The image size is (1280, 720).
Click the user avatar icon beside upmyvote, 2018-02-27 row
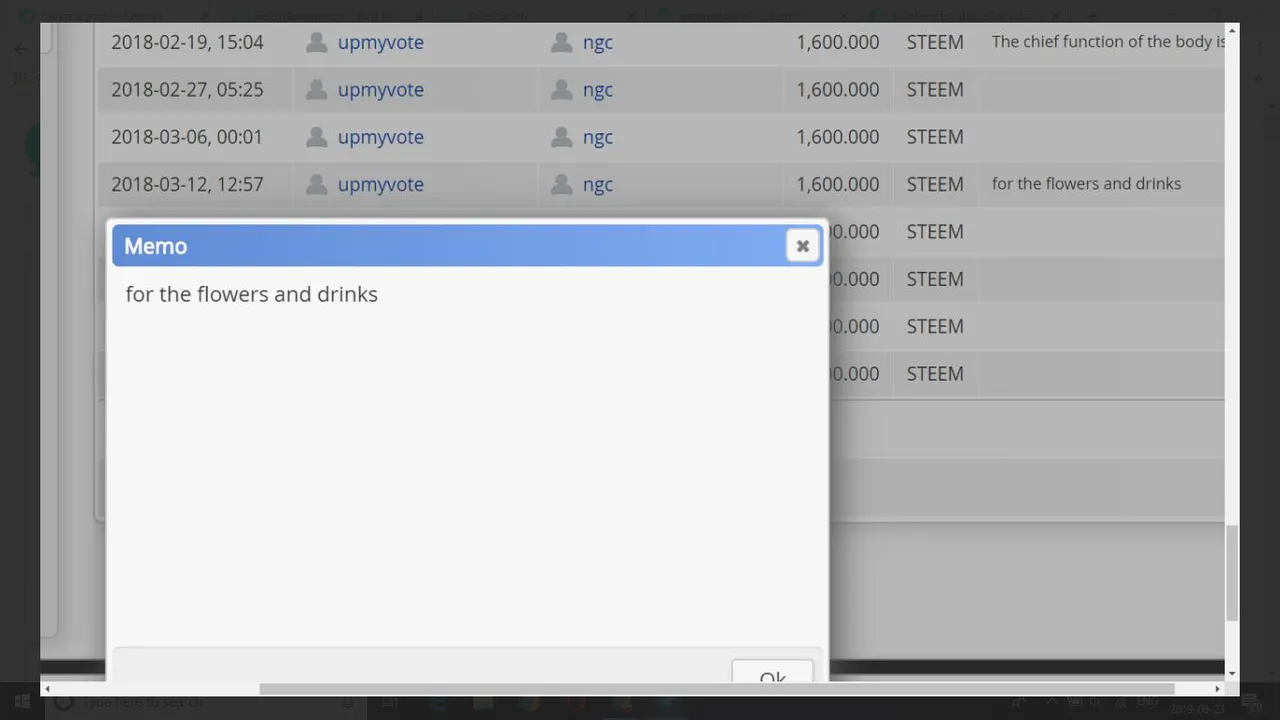(316, 89)
